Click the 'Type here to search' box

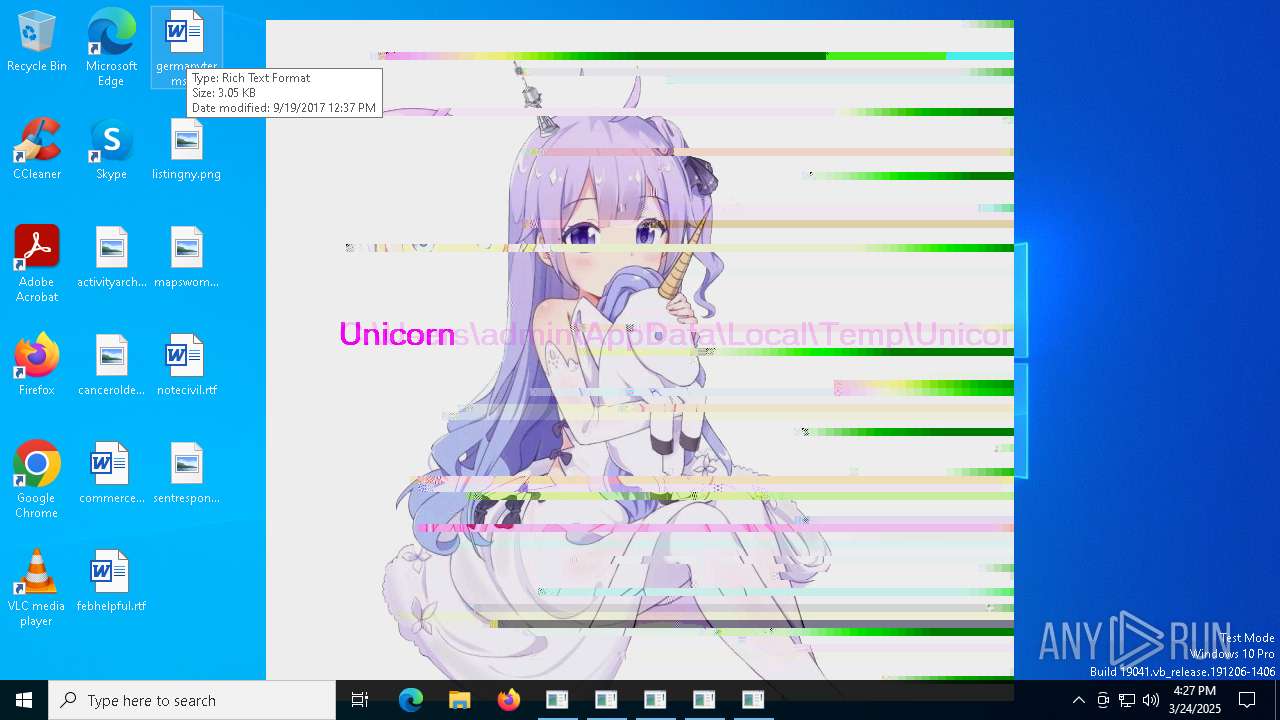point(192,700)
